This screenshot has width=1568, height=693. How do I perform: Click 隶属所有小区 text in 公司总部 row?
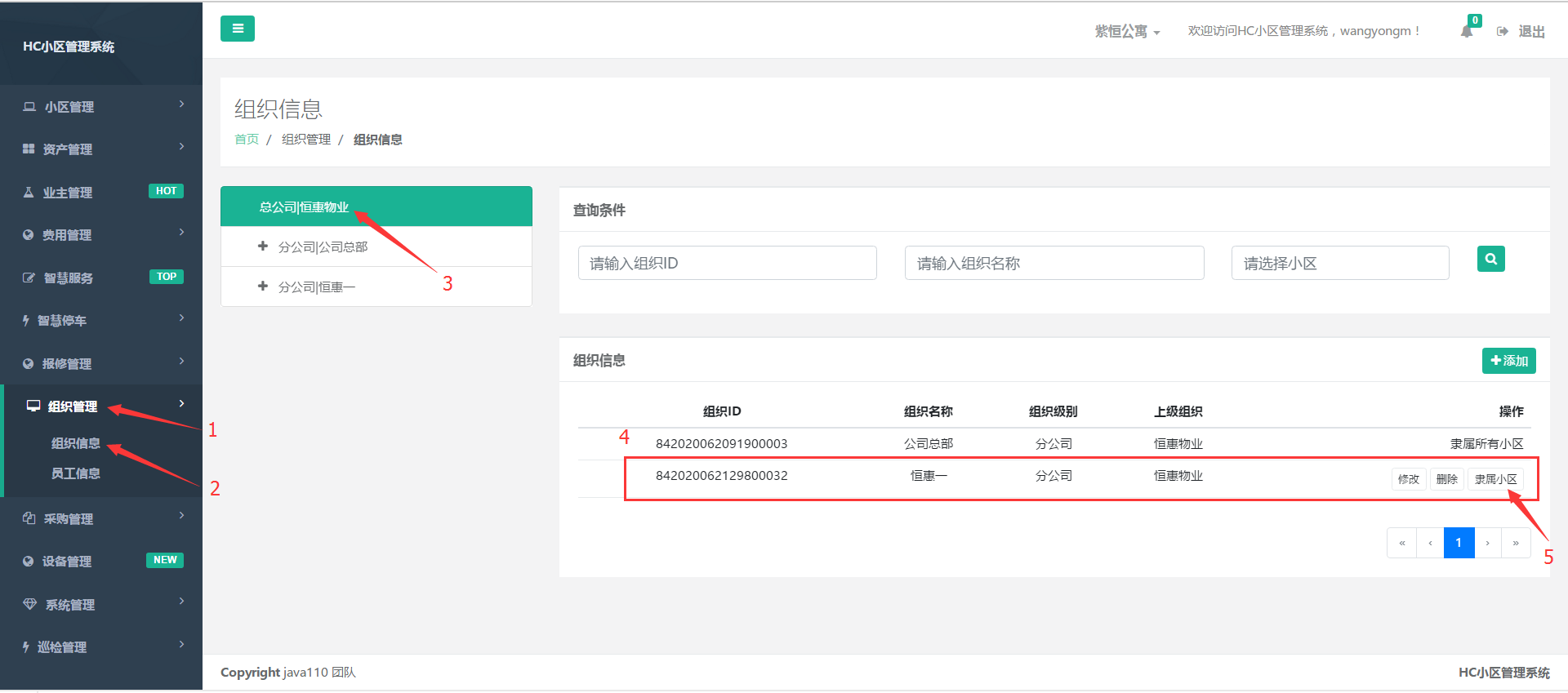1486,444
